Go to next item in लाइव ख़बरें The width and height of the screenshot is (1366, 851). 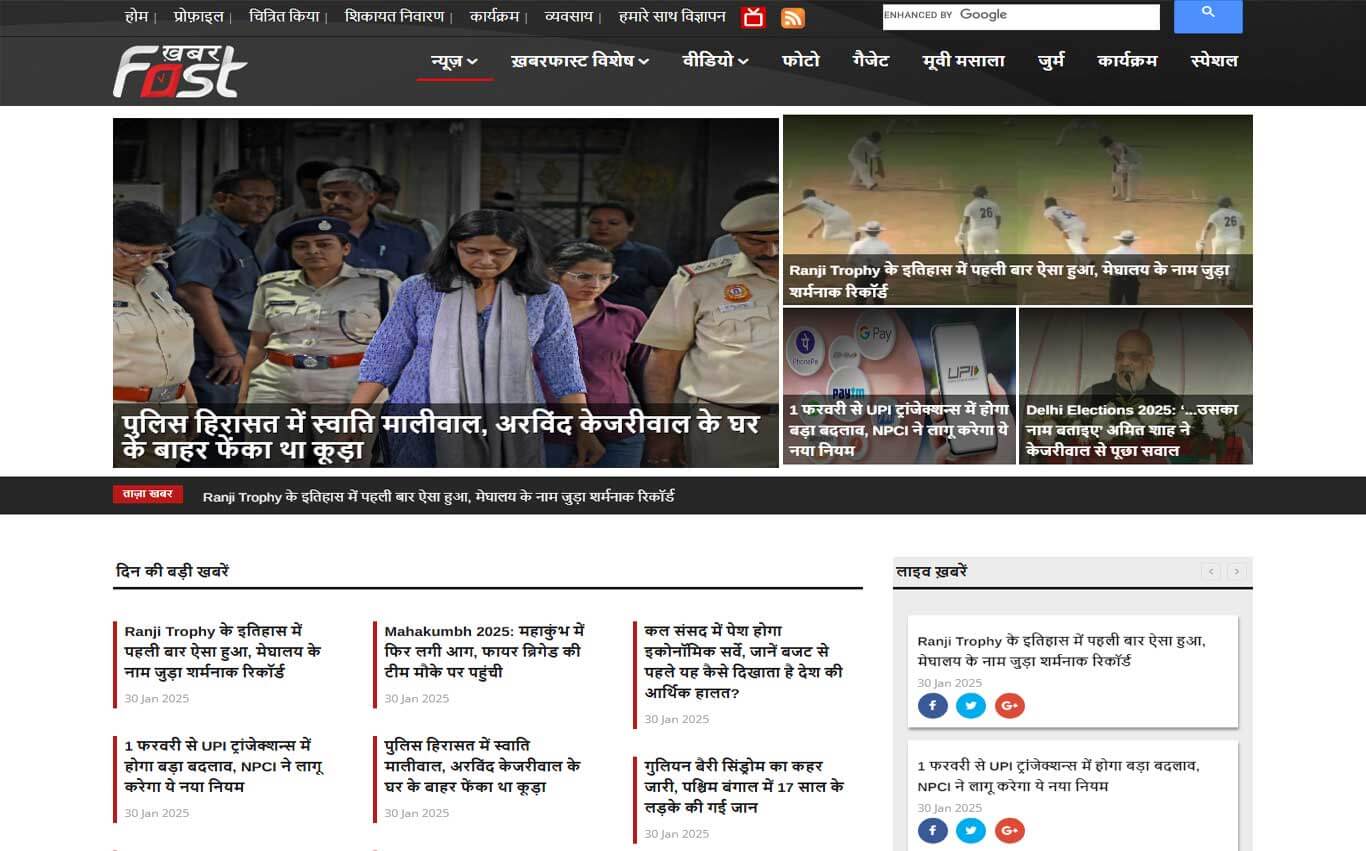pyautogui.click(x=1237, y=572)
